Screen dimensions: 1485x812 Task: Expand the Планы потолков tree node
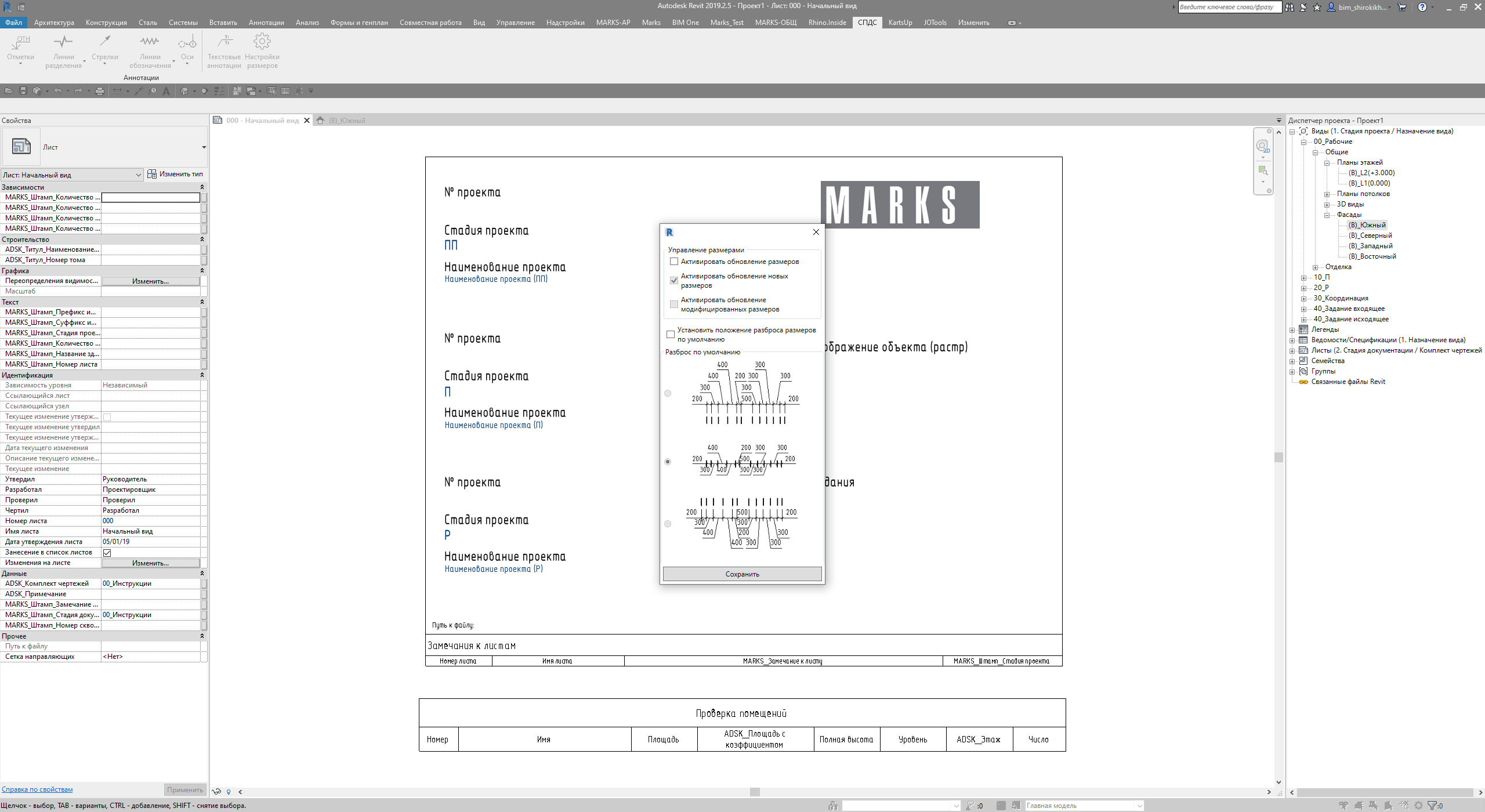point(1327,194)
